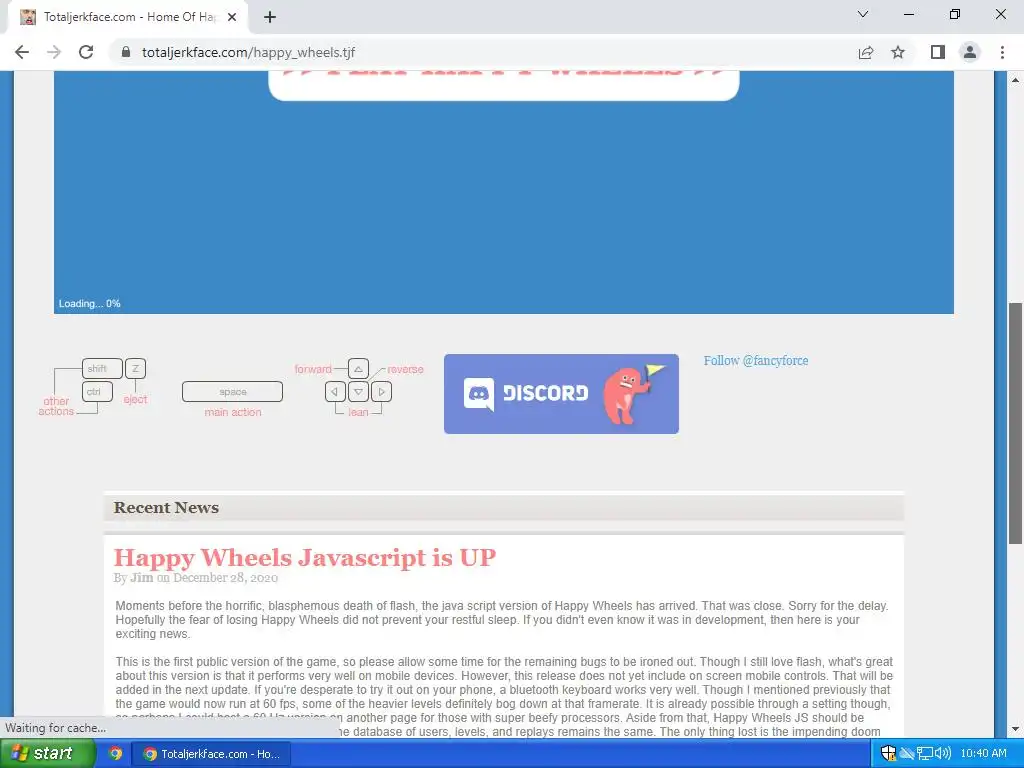This screenshot has height=768, width=1024.
Task: Click the Z eject key diagram
Action: (135, 368)
